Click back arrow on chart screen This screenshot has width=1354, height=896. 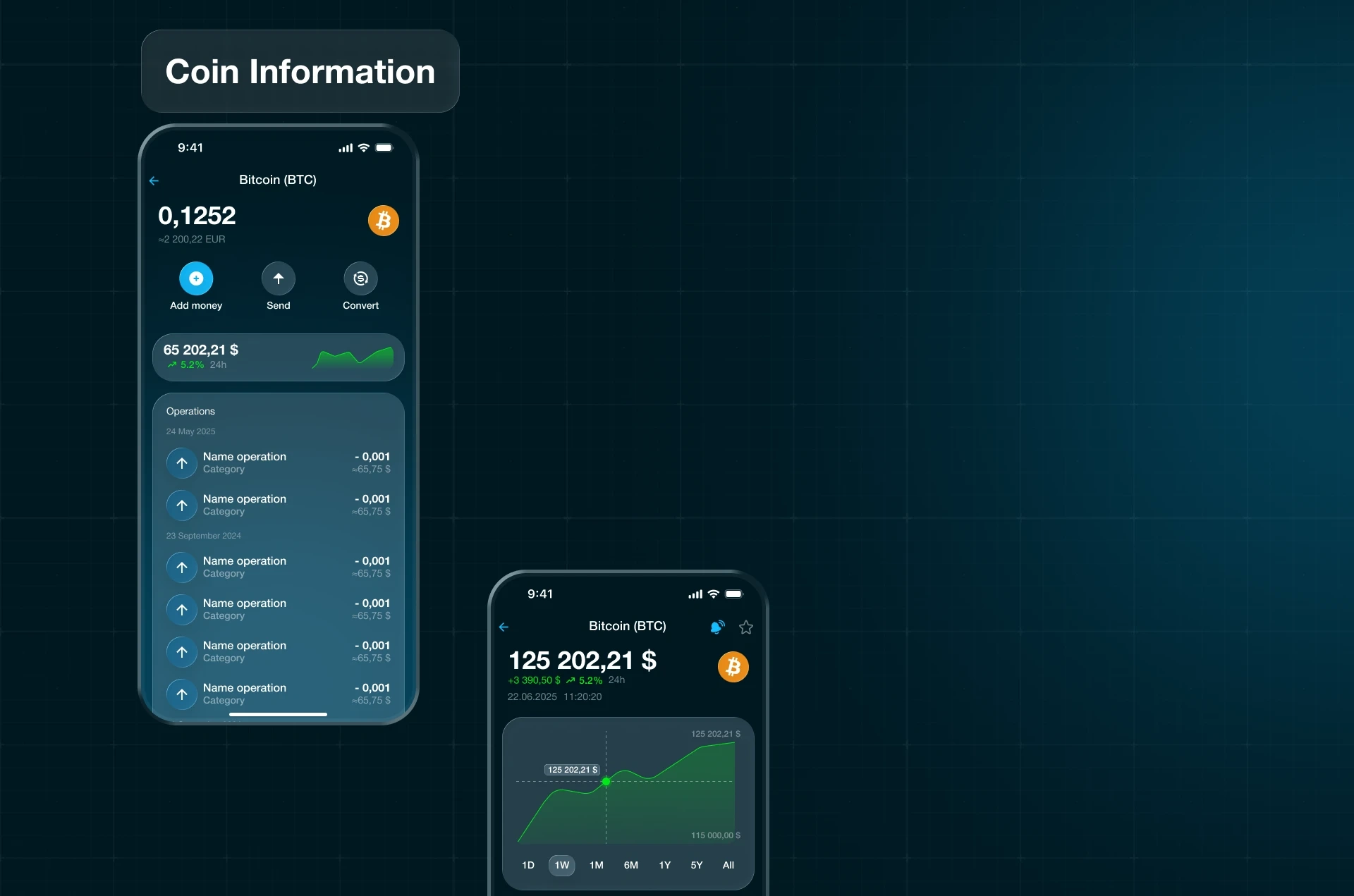pyautogui.click(x=504, y=627)
